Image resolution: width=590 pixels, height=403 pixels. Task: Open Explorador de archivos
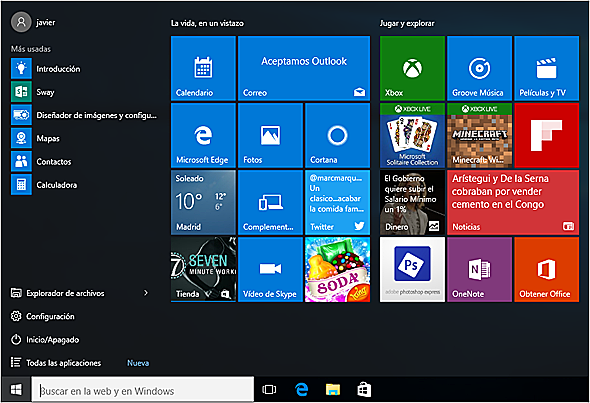point(57,293)
